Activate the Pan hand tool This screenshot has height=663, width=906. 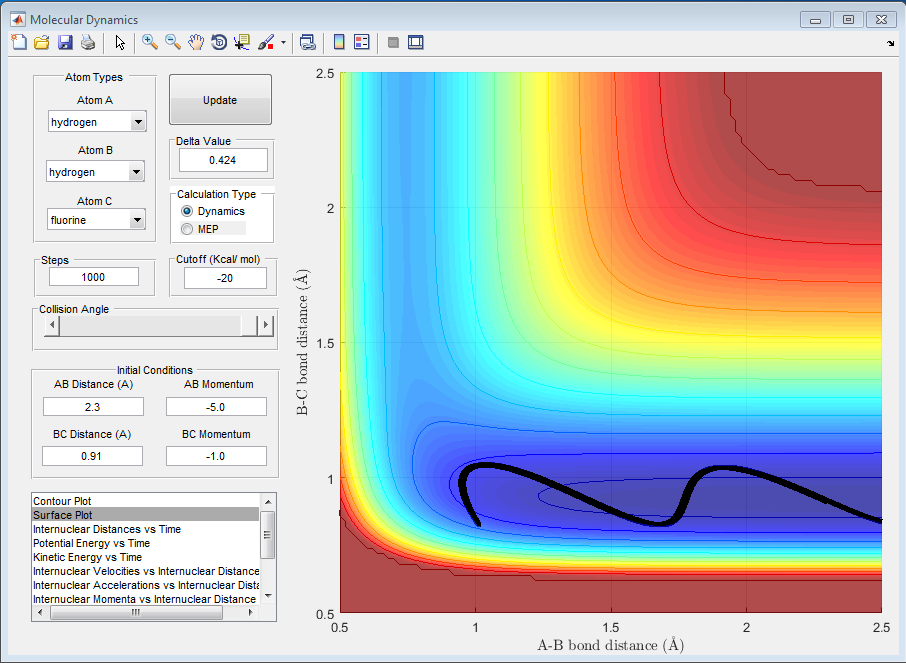point(196,42)
